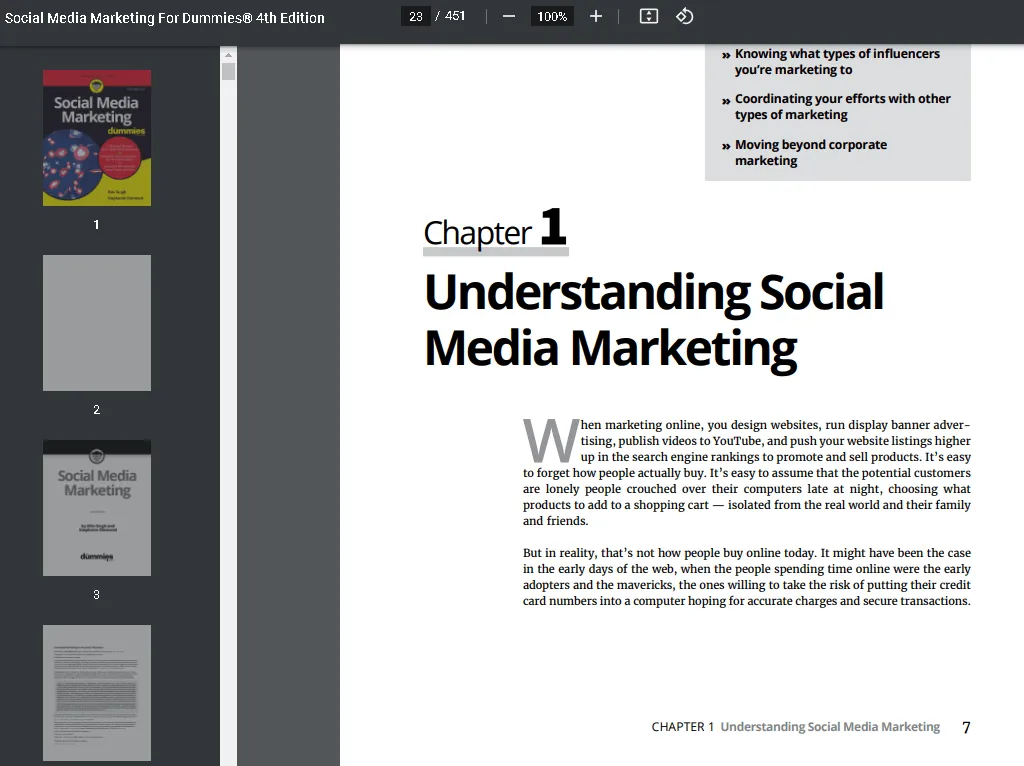Jump to the blank page 2 thumbnail
1024x766 pixels.
click(x=97, y=323)
